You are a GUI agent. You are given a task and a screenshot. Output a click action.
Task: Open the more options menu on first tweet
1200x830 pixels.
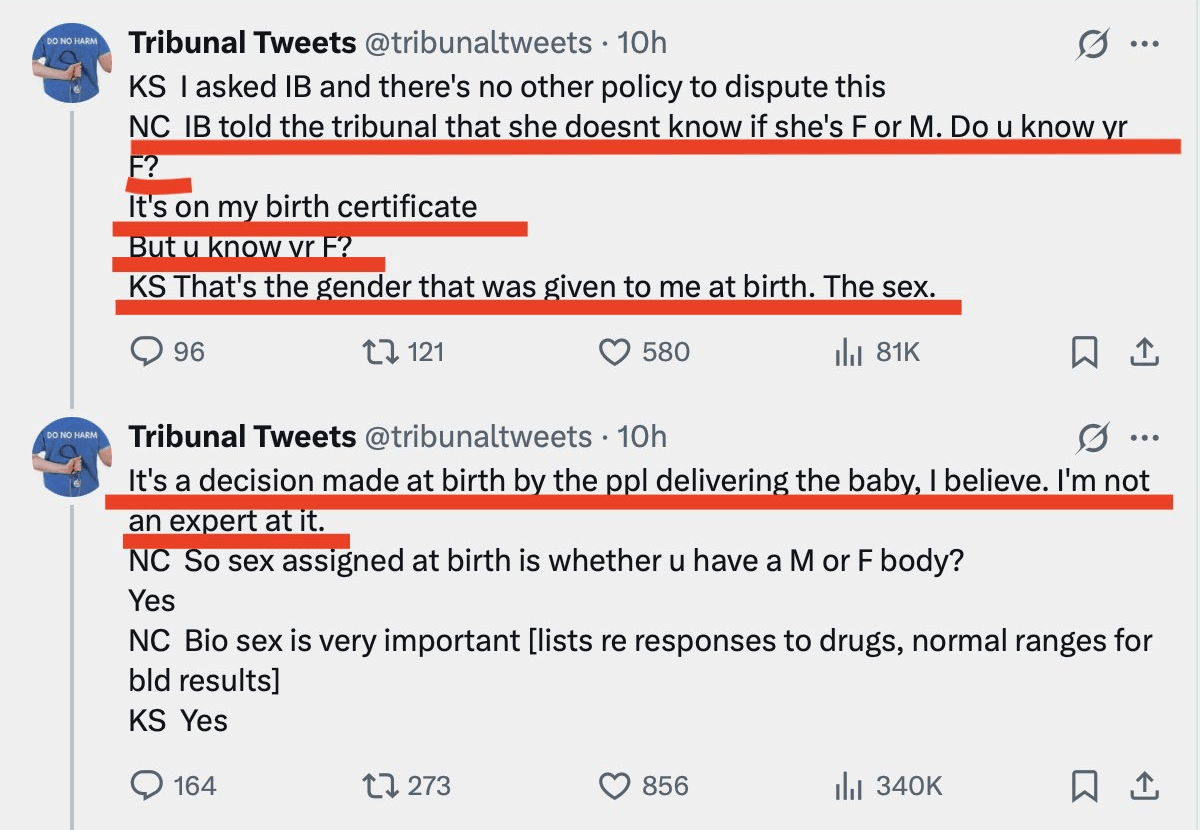[x=1144, y=45]
